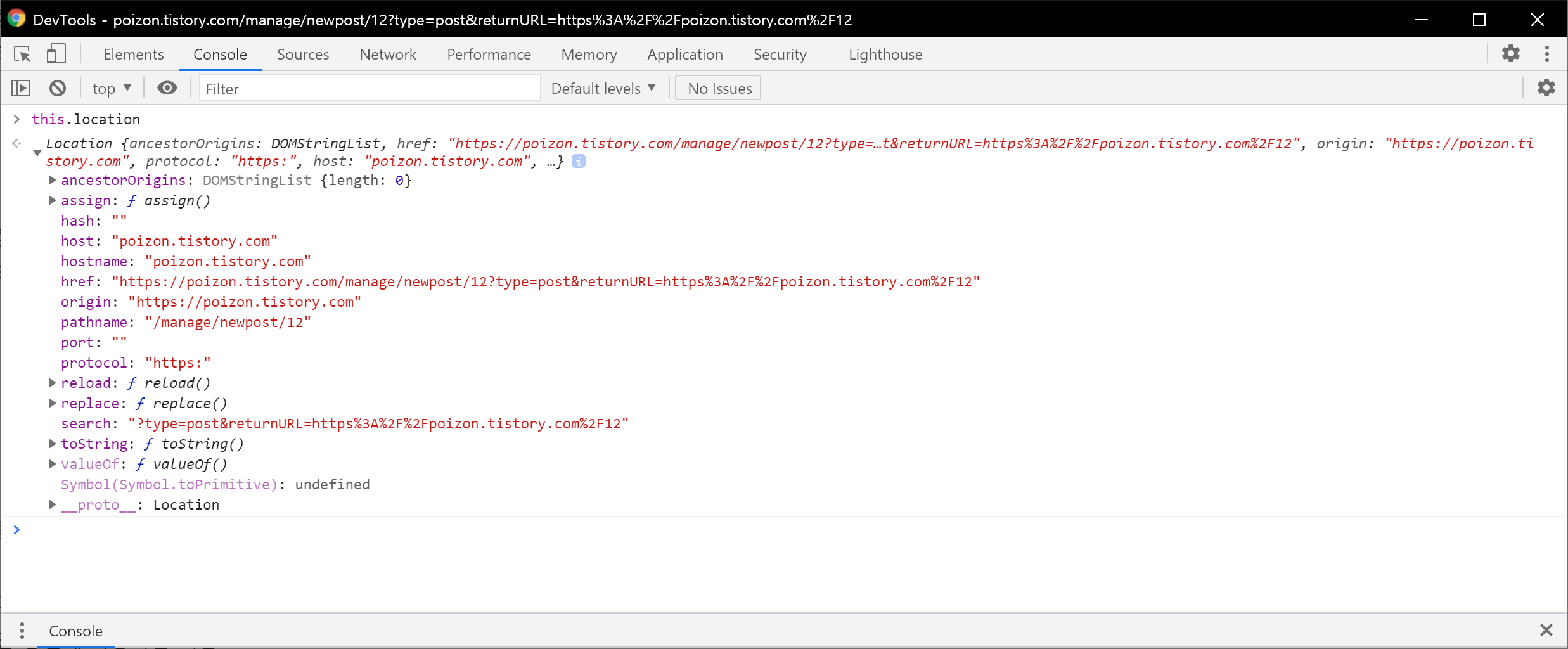Select the host "poizon.tistory.com" value

coord(195,241)
